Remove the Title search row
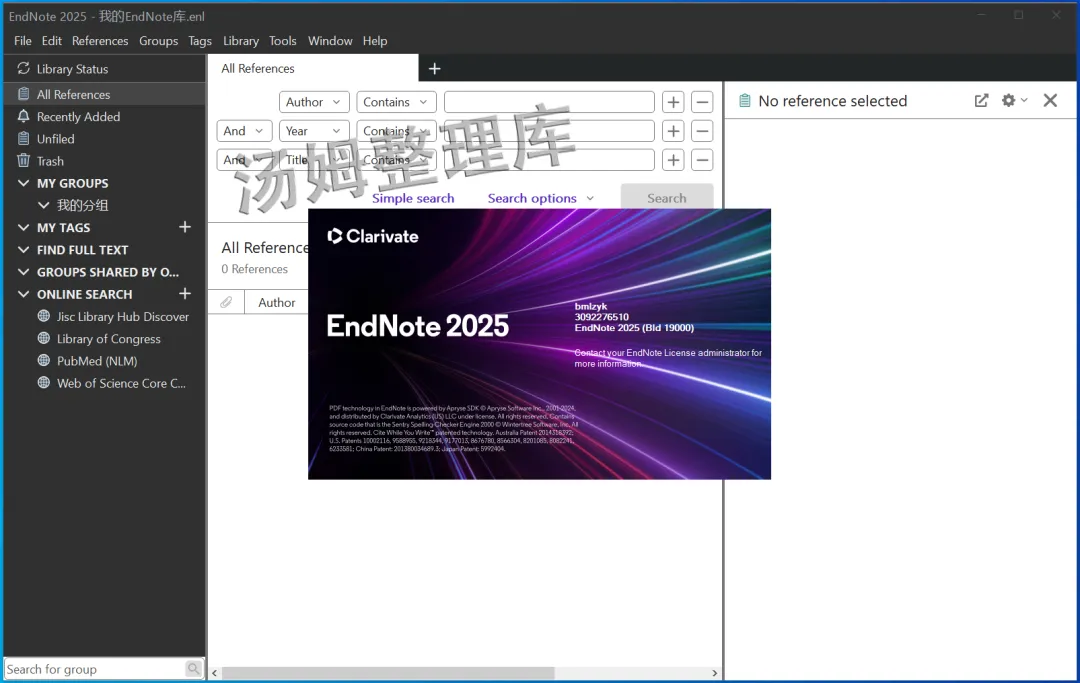Image resolution: width=1080 pixels, height=683 pixels. tap(702, 160)
